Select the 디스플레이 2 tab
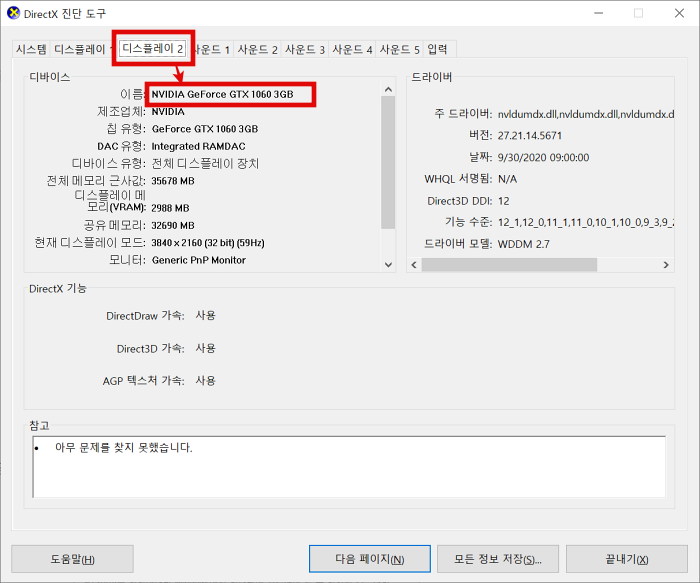 (x=153, y=48)
